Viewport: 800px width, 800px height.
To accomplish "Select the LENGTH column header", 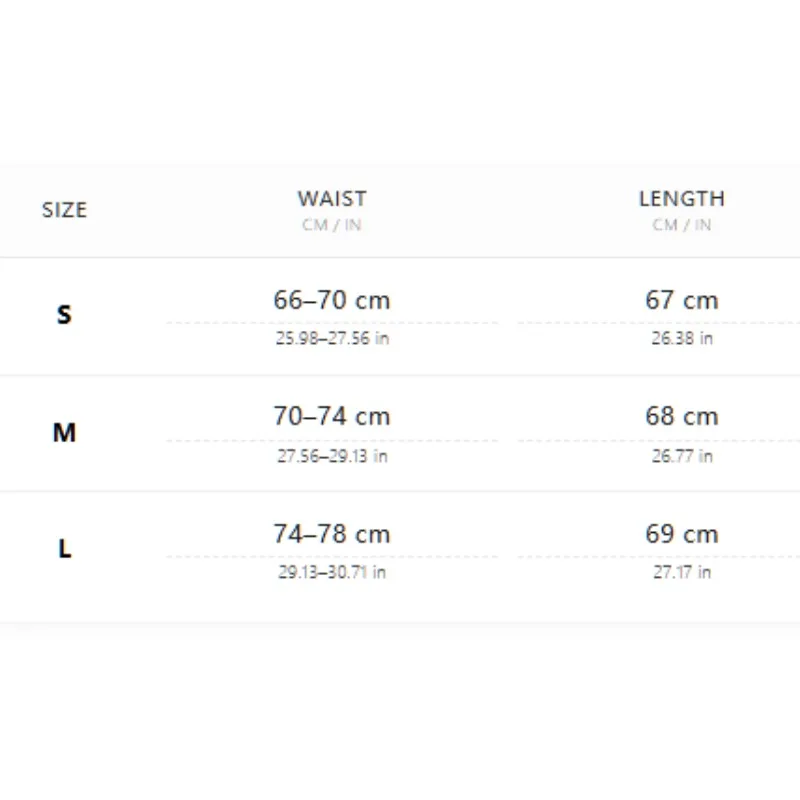I will click(x=682, y=198).
